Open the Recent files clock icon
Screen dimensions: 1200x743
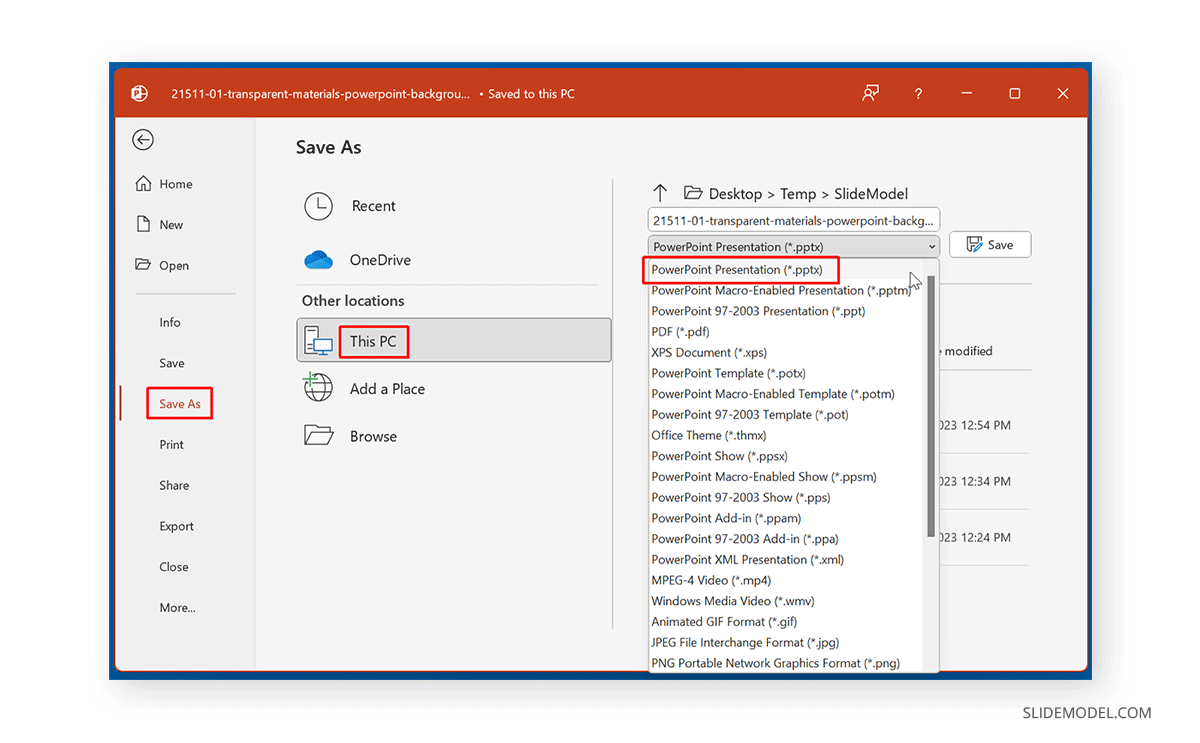coord(317,205)
